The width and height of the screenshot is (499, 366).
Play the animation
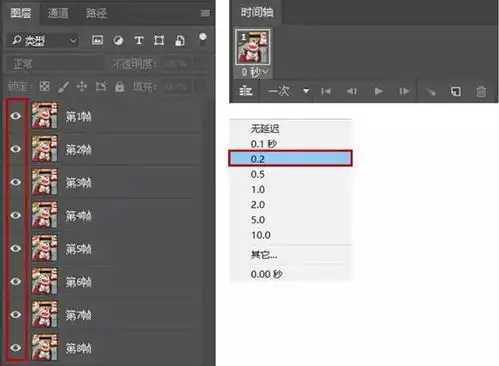click(x=378, y=91)
